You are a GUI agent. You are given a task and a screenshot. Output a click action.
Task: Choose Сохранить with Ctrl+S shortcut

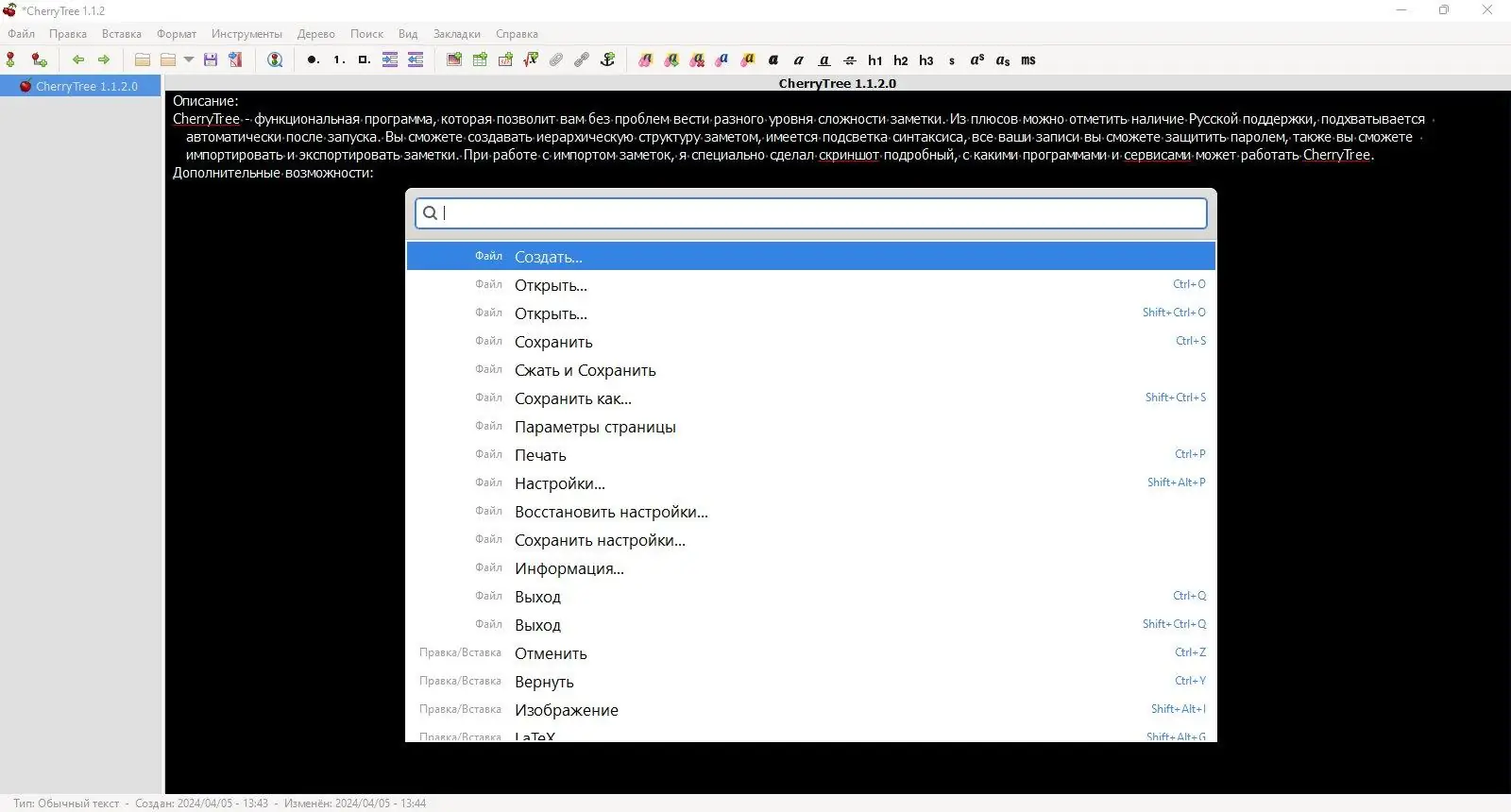coord(811,341)
